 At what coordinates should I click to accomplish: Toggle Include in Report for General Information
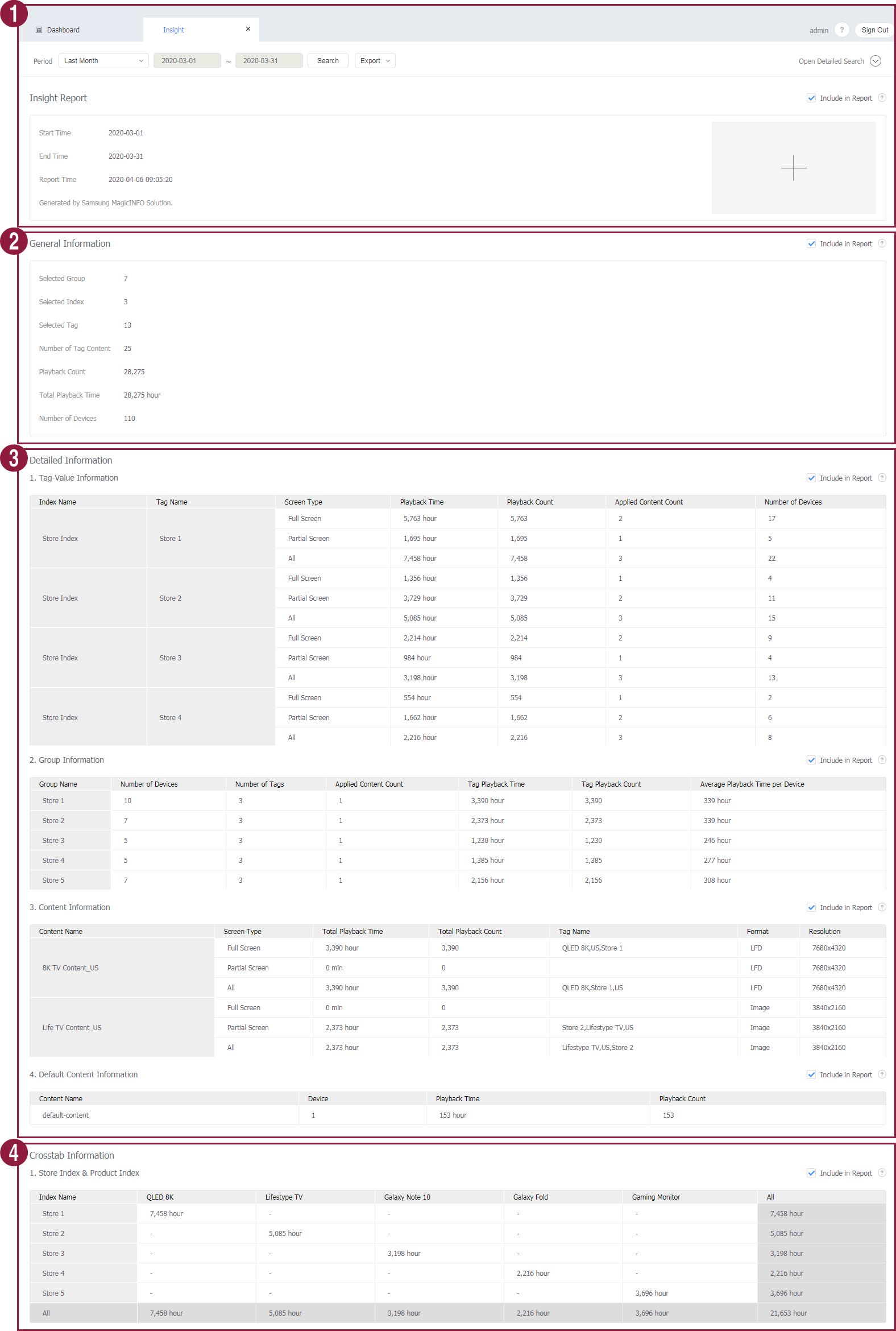coord(811,243)
